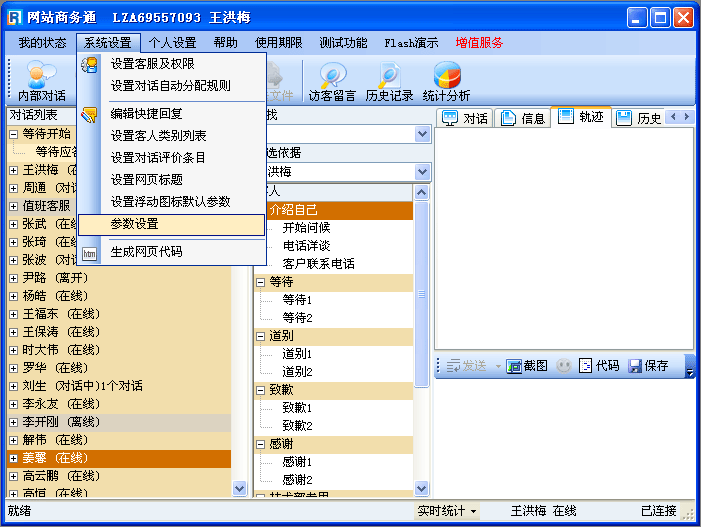Open the 实时统计 dropdown in status bar

(447, 511)
